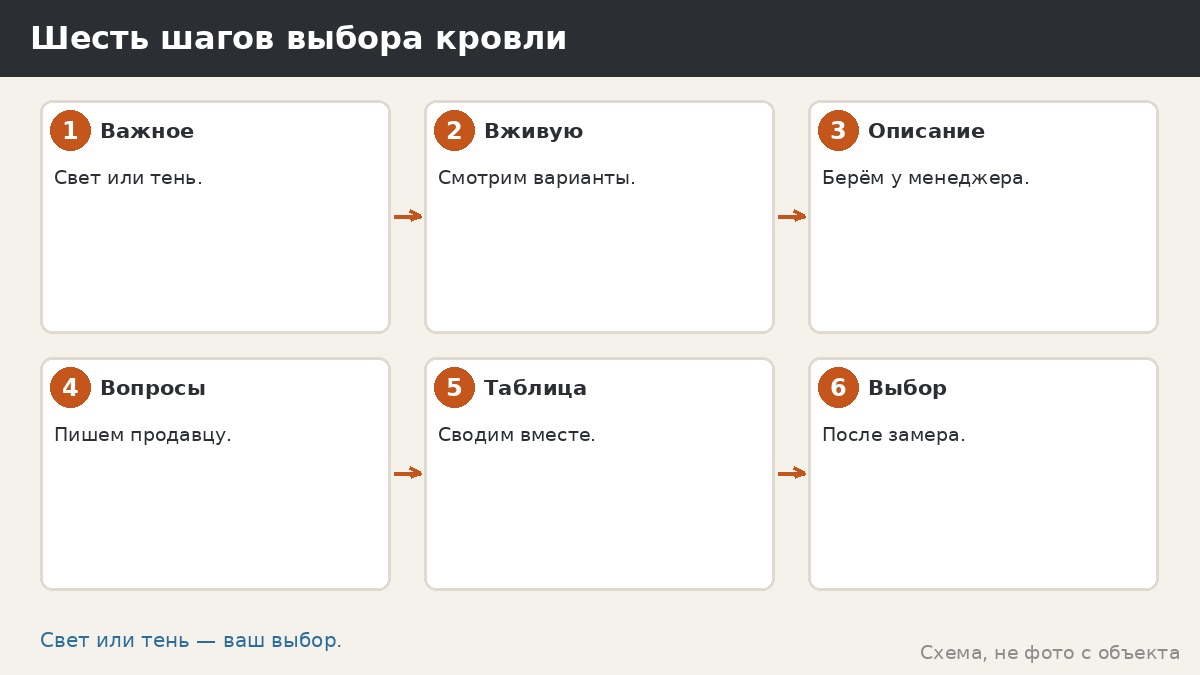Click the text 'Берём у менеджера.'
The width and height of the screenshot is (1200, 675).
(926, 178)
